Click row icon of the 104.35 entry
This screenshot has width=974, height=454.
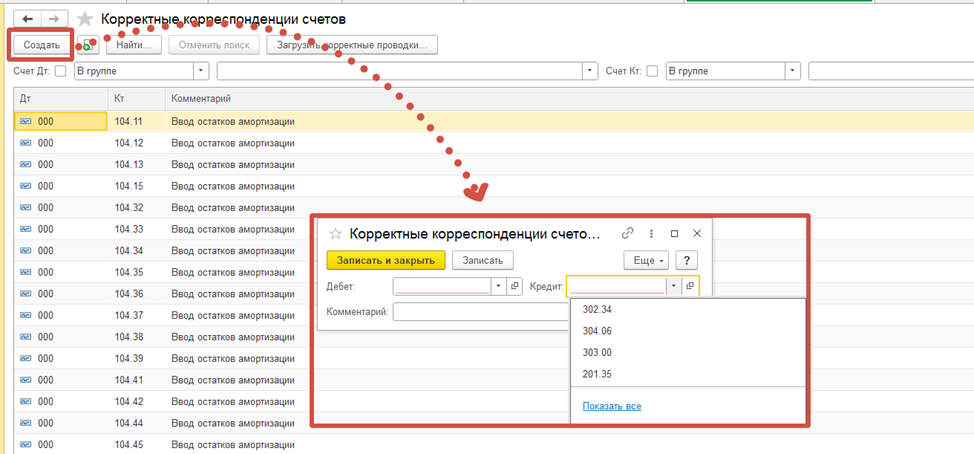(x=25, y=272)
